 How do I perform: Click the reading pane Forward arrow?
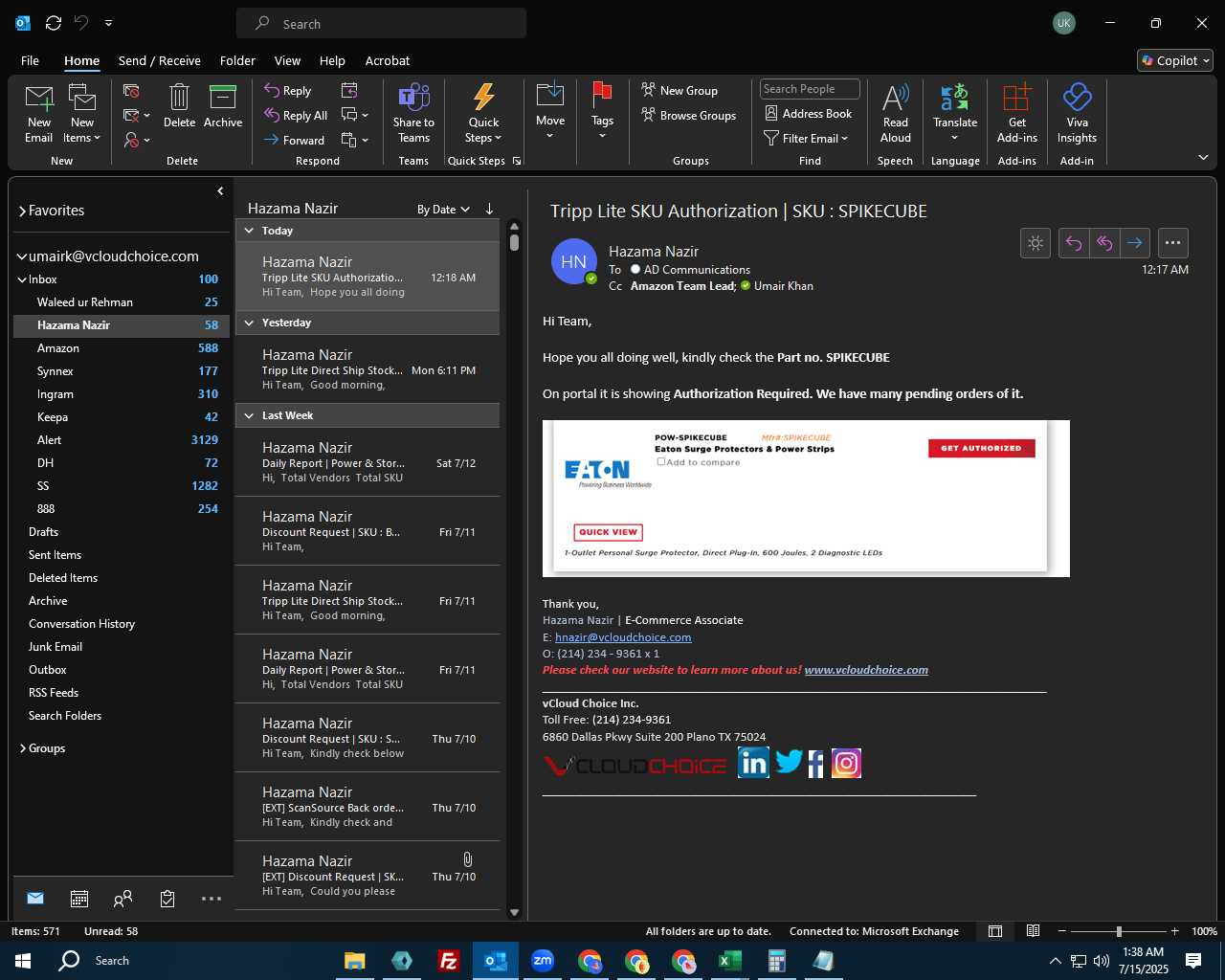tap(1135, 243)
